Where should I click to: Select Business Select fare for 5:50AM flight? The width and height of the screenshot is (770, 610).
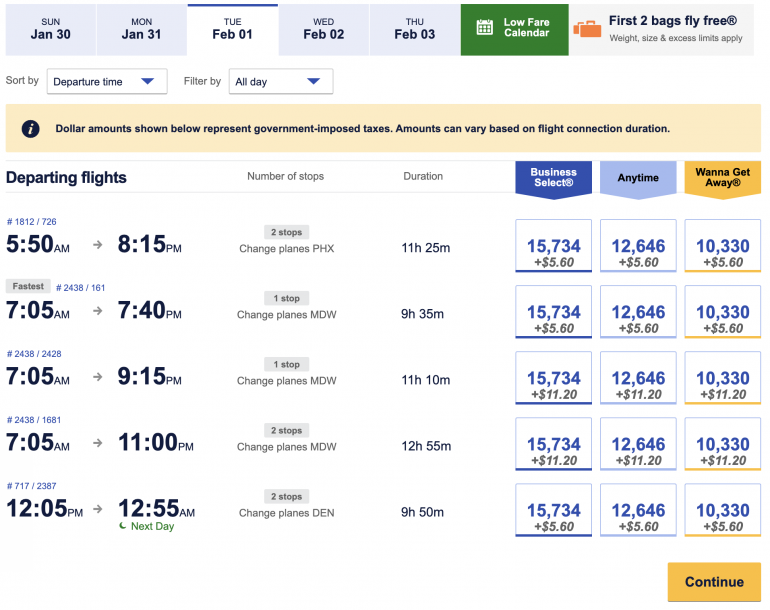click(x=553, y=246)
